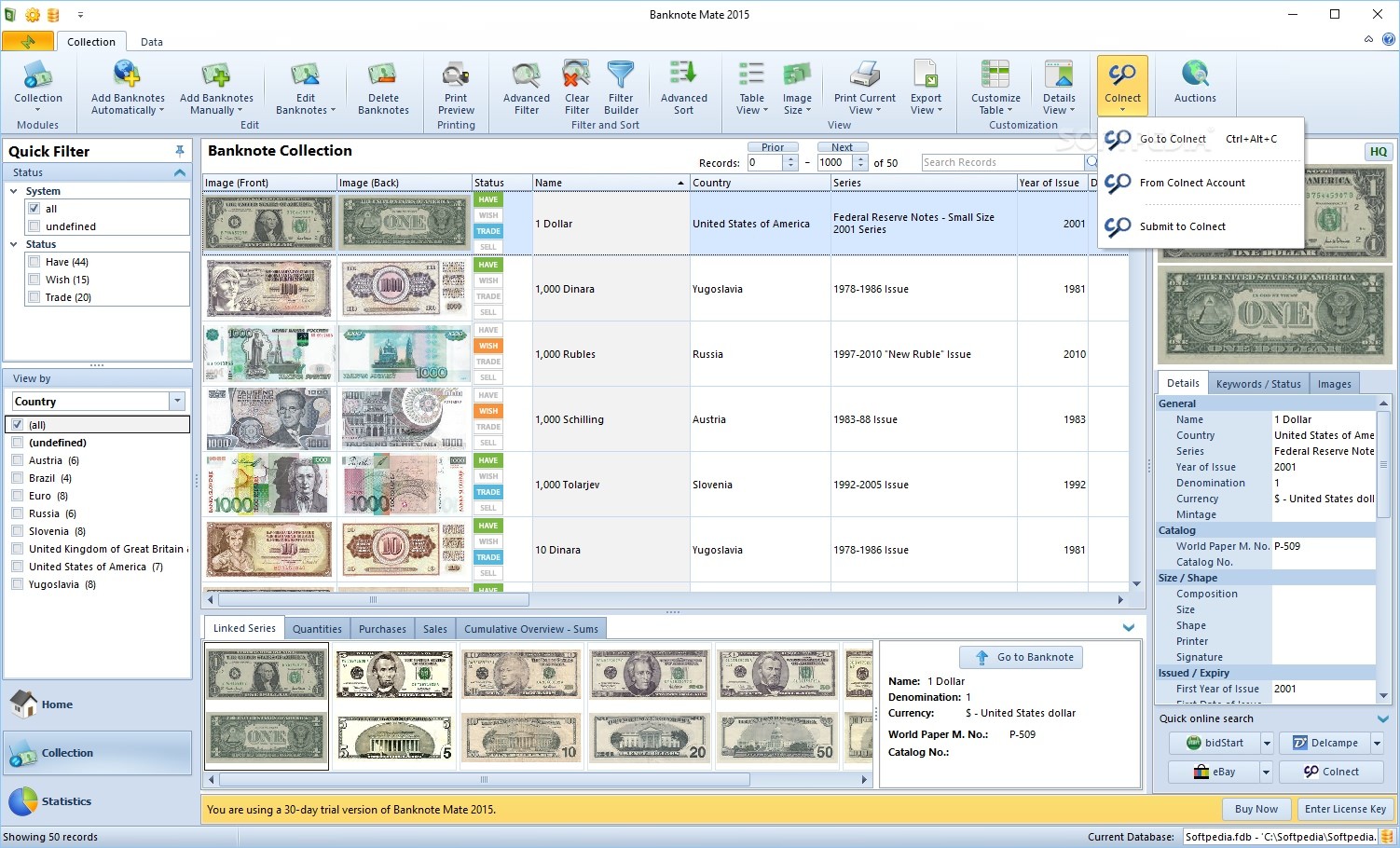
Task: Open the Keywords / Status tab
Action: pyautogui.click(x=1257, y=384)
